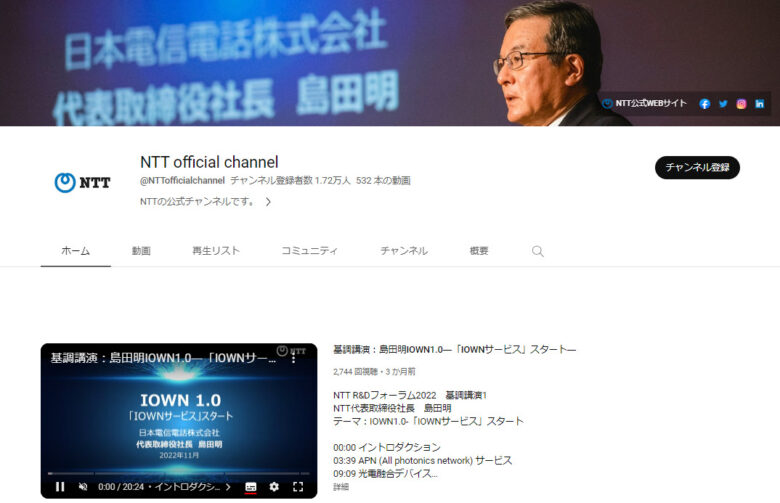Jump to 03:39 APN timestamp
Viewport: 780px width, 503px height.
pos(345,460)
